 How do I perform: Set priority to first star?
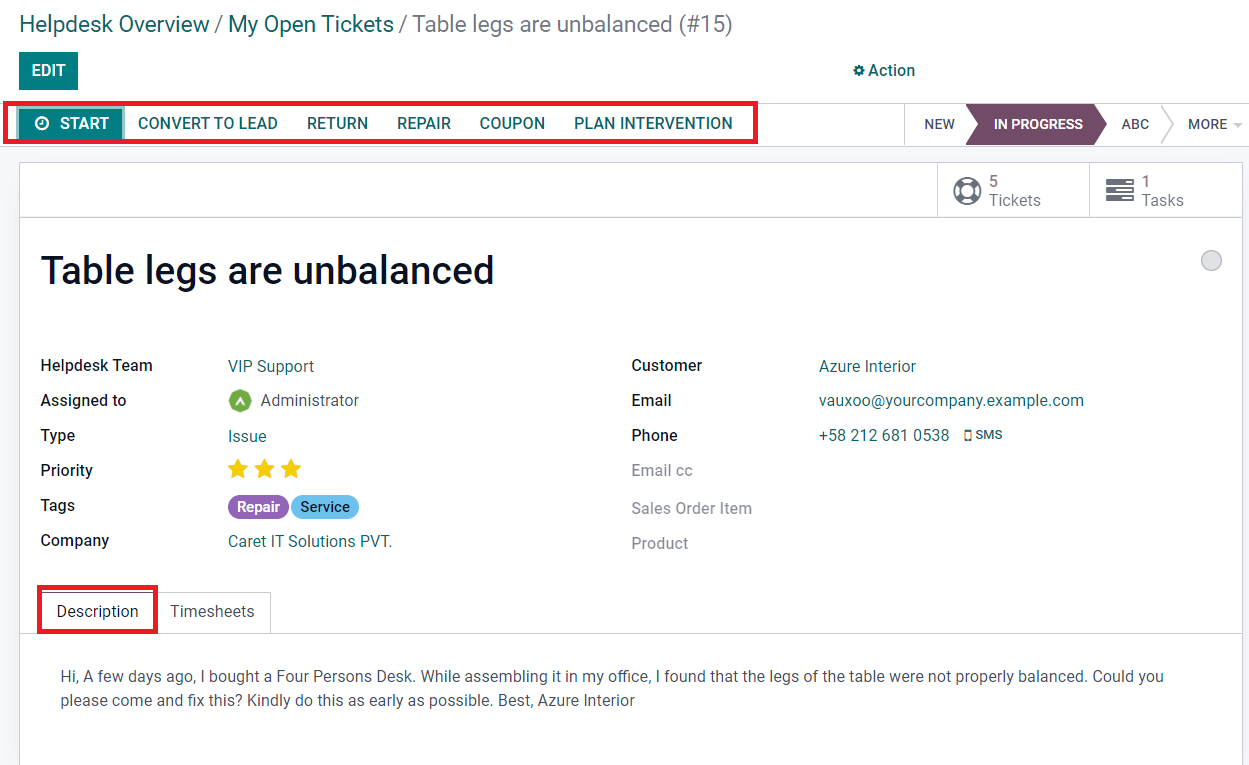click(x=238, y=469)
